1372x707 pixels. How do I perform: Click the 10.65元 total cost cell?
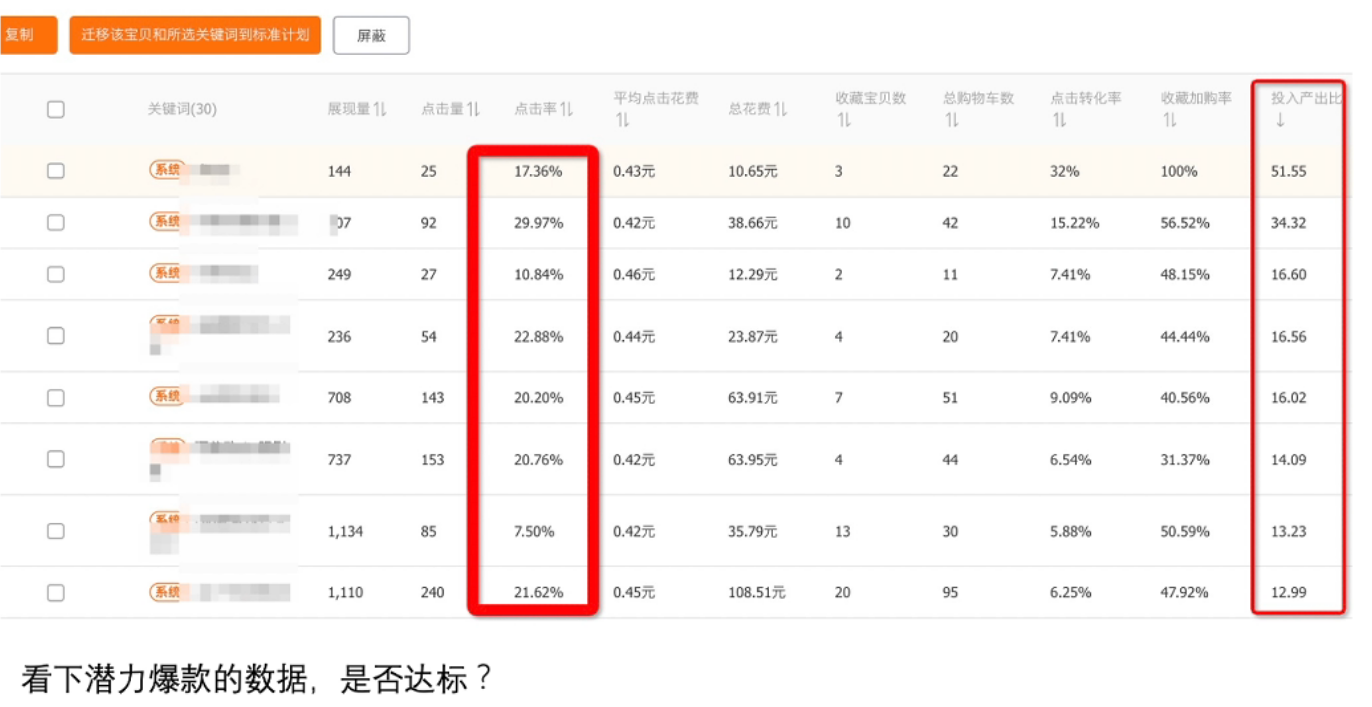pyautogui.click(x=753, y=171)
